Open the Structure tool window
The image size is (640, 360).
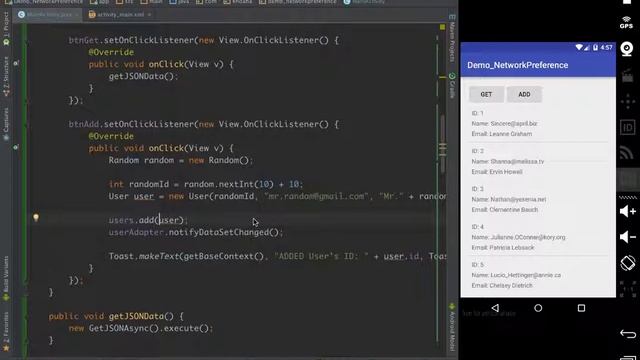click(6, 77)
